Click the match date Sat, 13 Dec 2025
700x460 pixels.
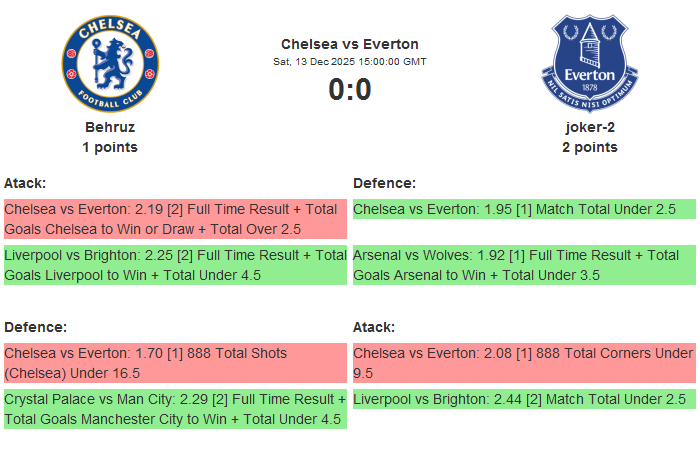[x=350, y=61]
